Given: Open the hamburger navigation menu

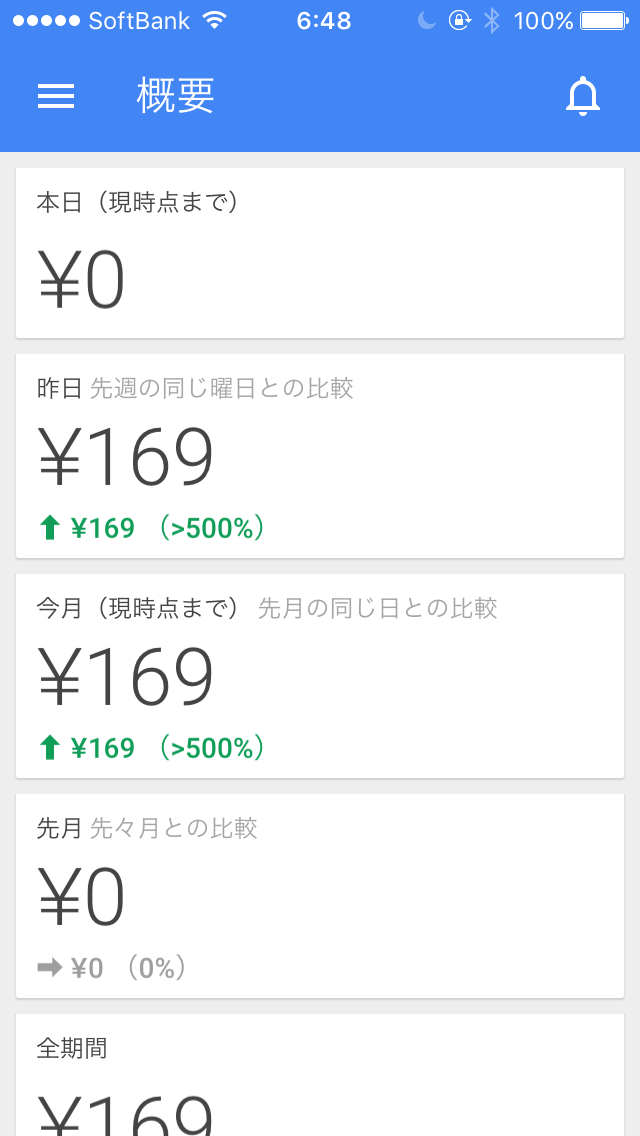Looking at the screenshot, I should pos(56,95).
